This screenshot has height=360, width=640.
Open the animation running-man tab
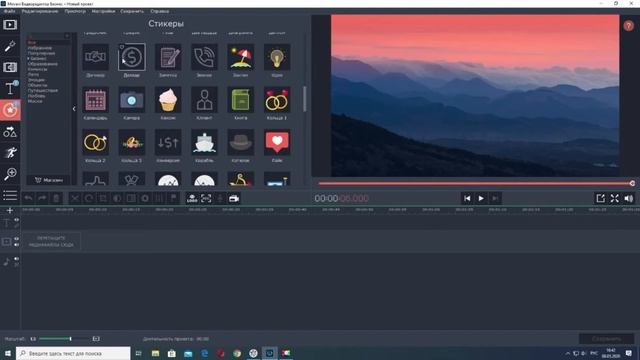tap(10, 153)
